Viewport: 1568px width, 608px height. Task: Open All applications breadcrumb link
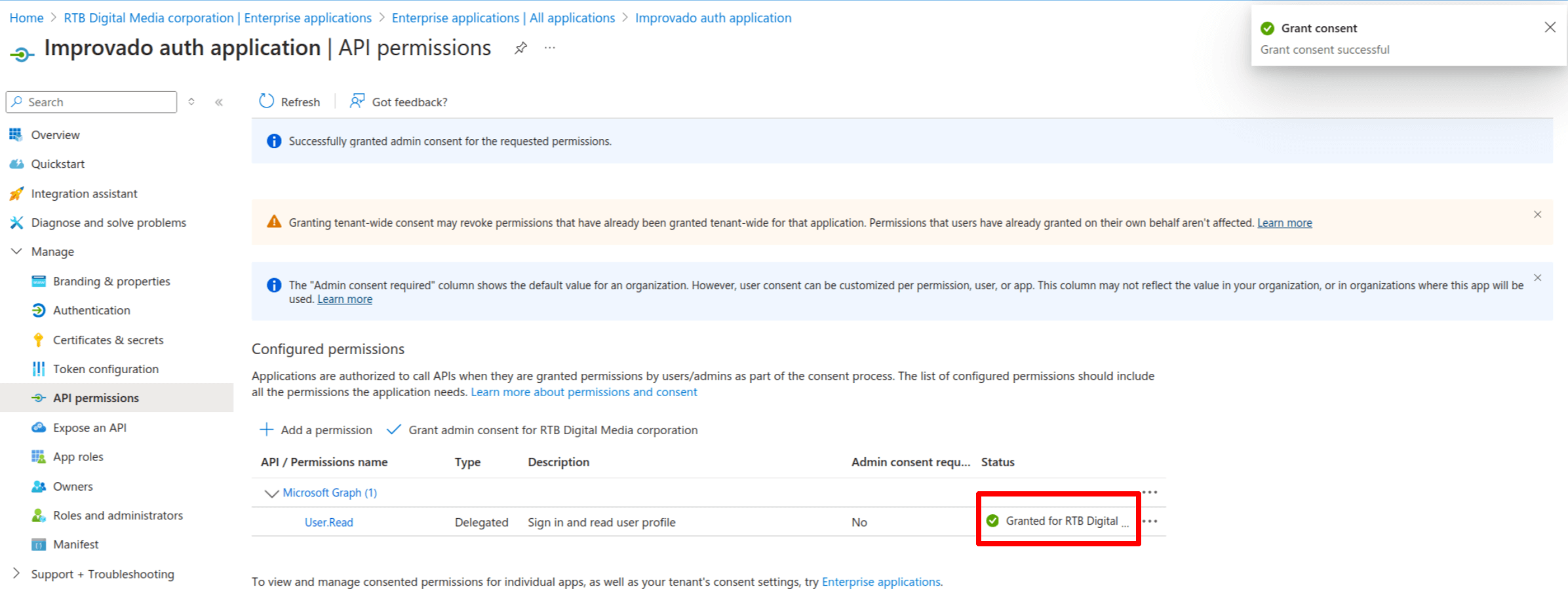click(503, 18)
